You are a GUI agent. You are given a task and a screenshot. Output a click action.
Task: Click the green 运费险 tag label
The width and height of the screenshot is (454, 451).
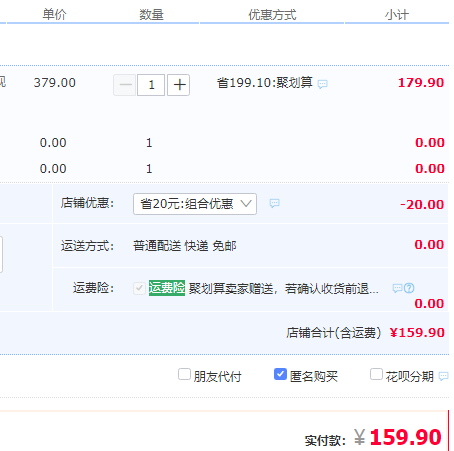click(x=167, y=288)
